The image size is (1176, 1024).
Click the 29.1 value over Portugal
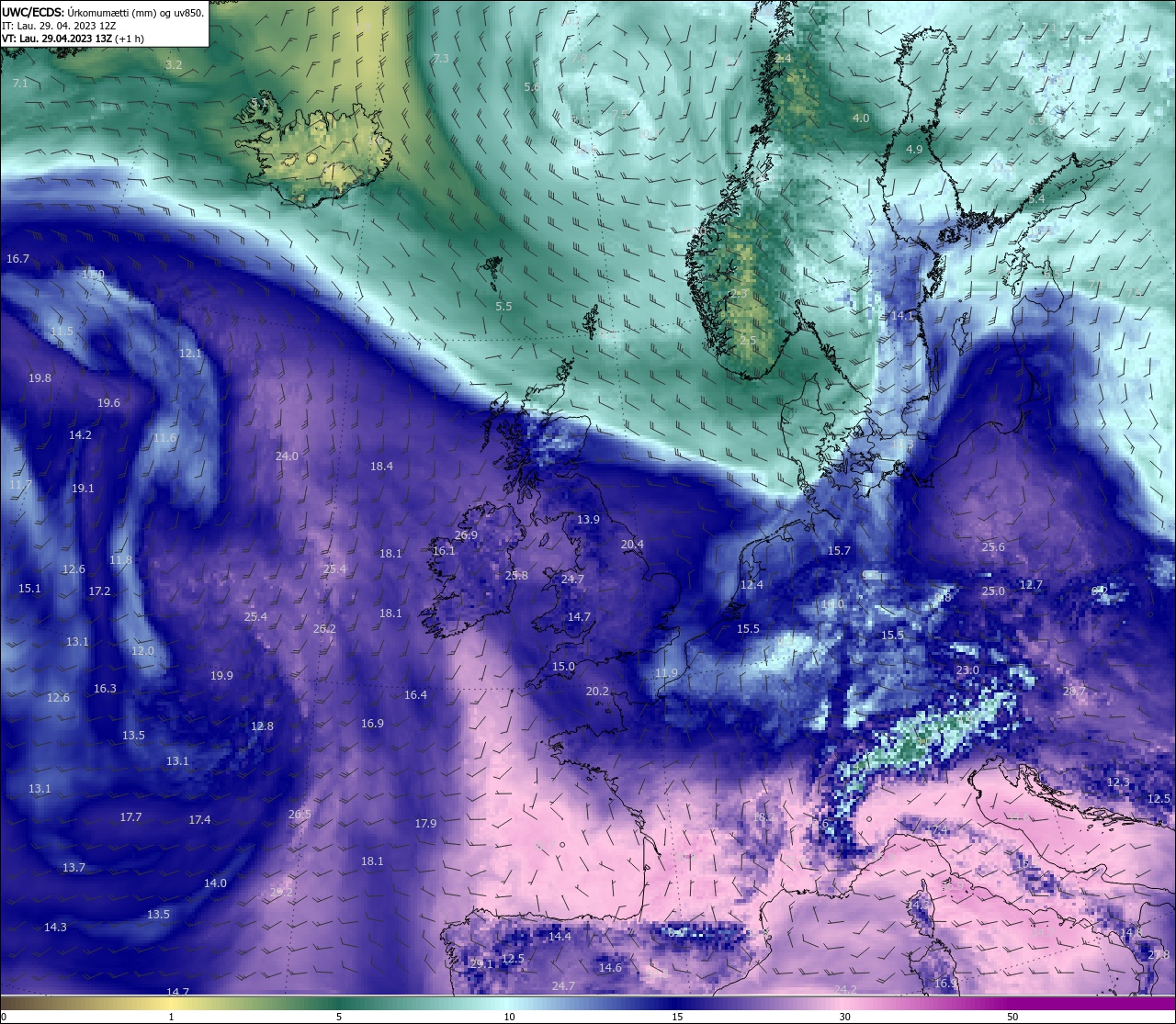(x=481, y=964)
